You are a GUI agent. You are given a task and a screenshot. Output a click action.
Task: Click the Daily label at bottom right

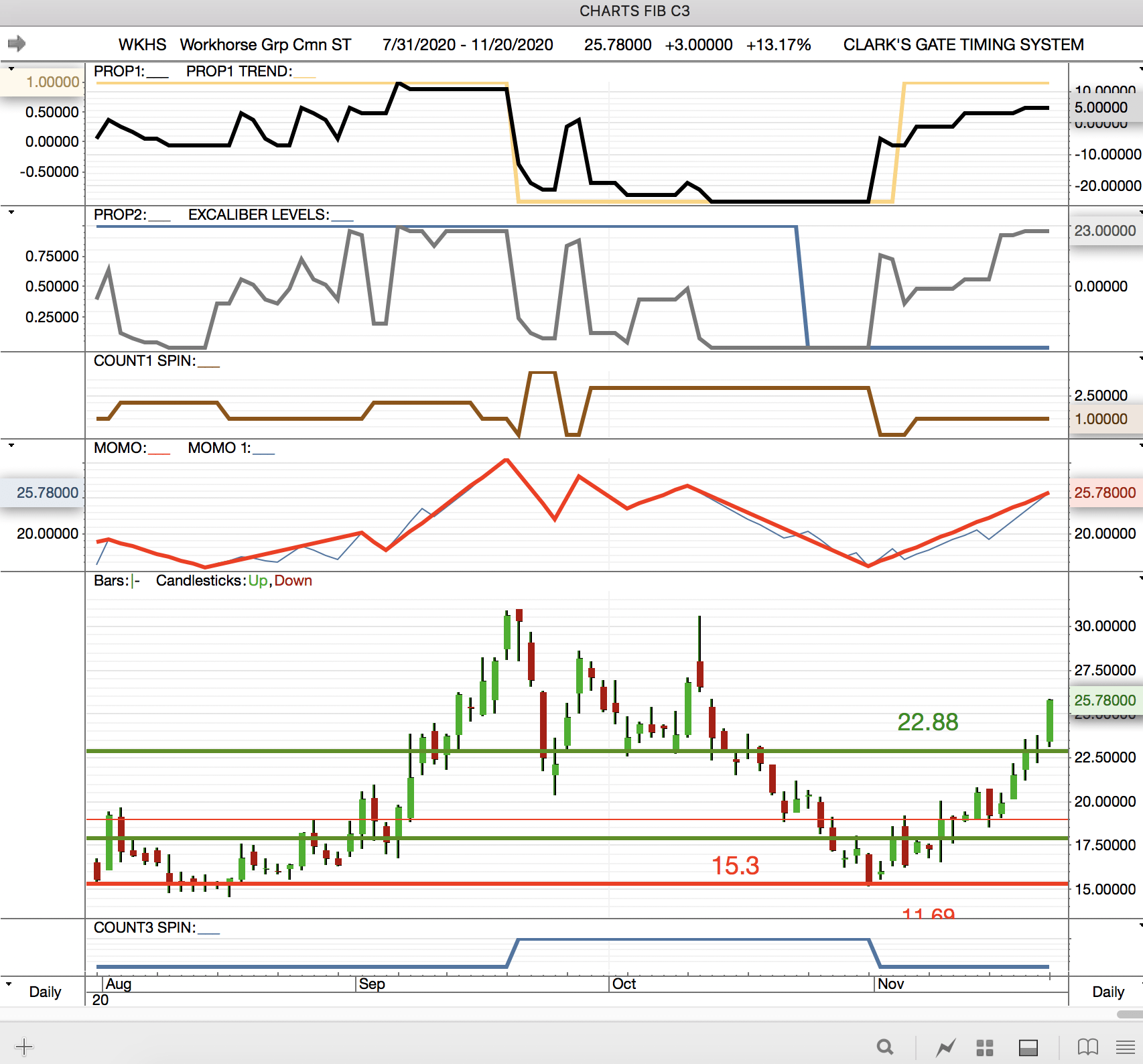(x=1108, y=992)
